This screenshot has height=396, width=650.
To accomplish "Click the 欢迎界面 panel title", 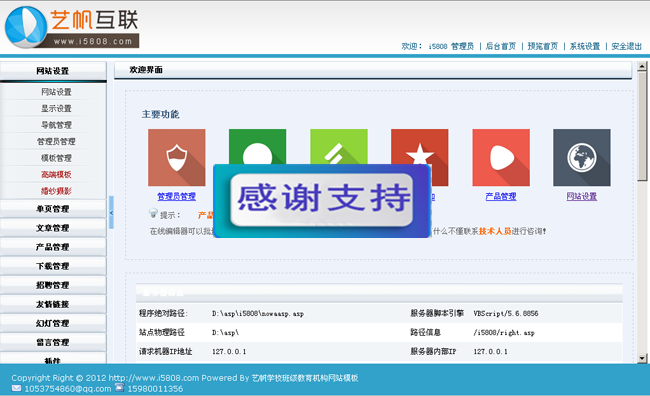I will click(146, 70).
